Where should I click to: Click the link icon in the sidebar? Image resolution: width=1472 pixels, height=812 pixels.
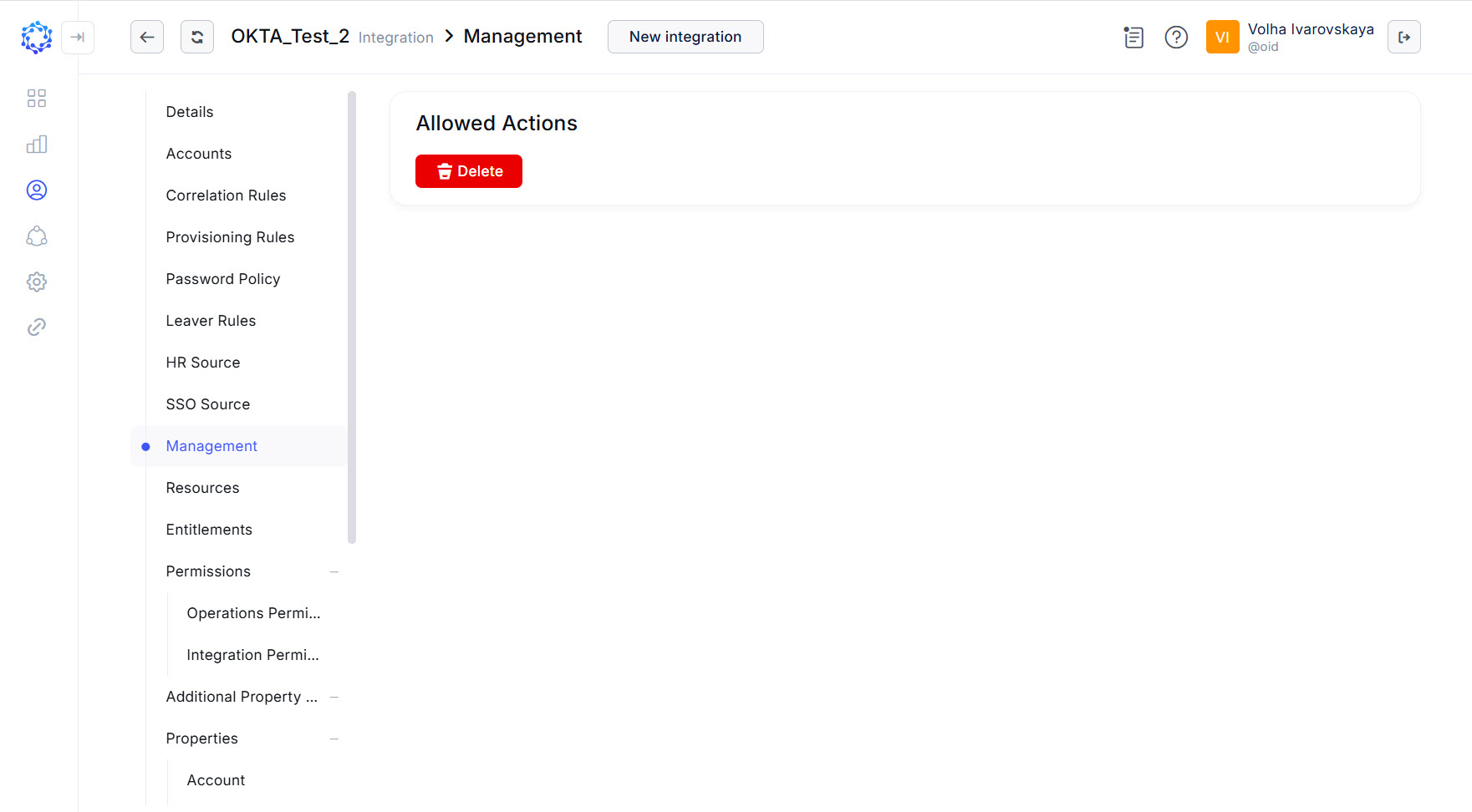[36, 326]
